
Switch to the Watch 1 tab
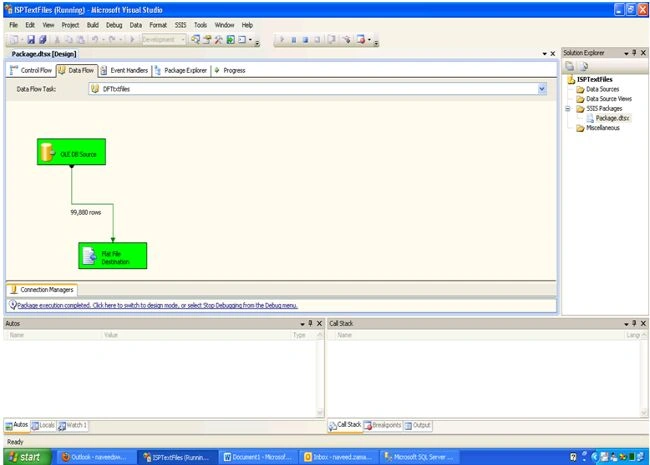[73, 425]
